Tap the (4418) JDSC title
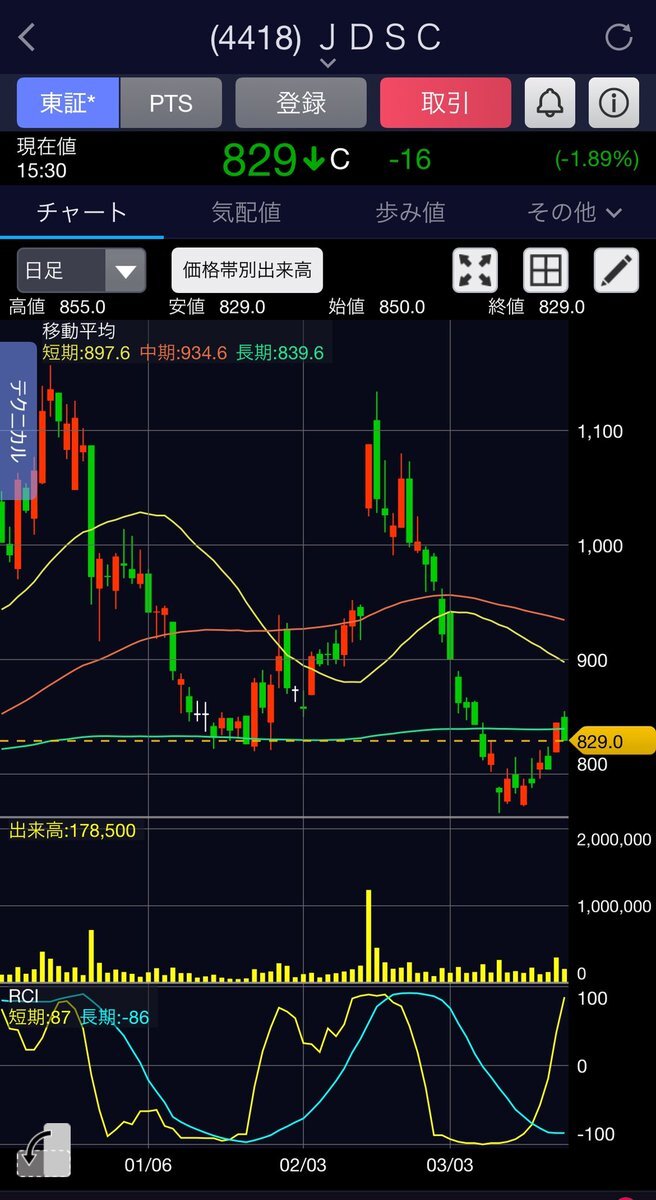This screenshot has width=656, height=1200. [x=326, y=38]
